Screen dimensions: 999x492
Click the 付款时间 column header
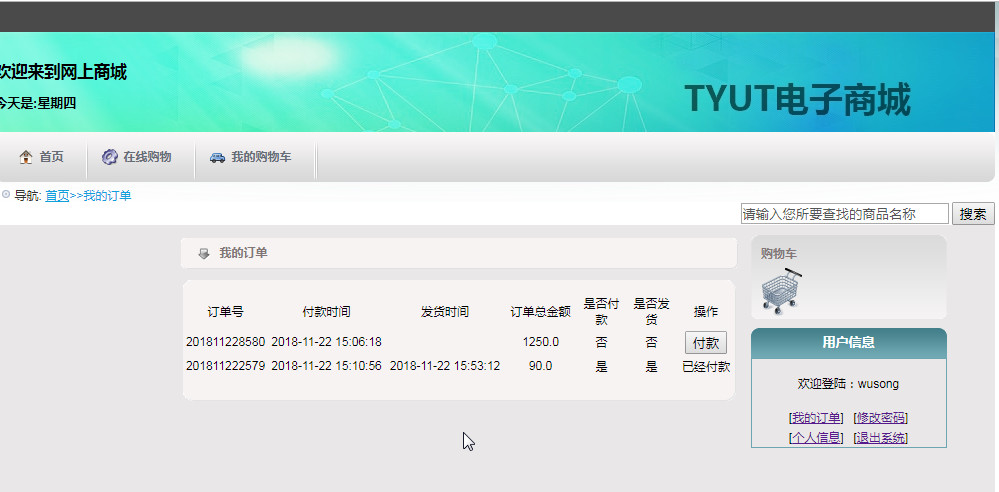[x=326, y=312]
